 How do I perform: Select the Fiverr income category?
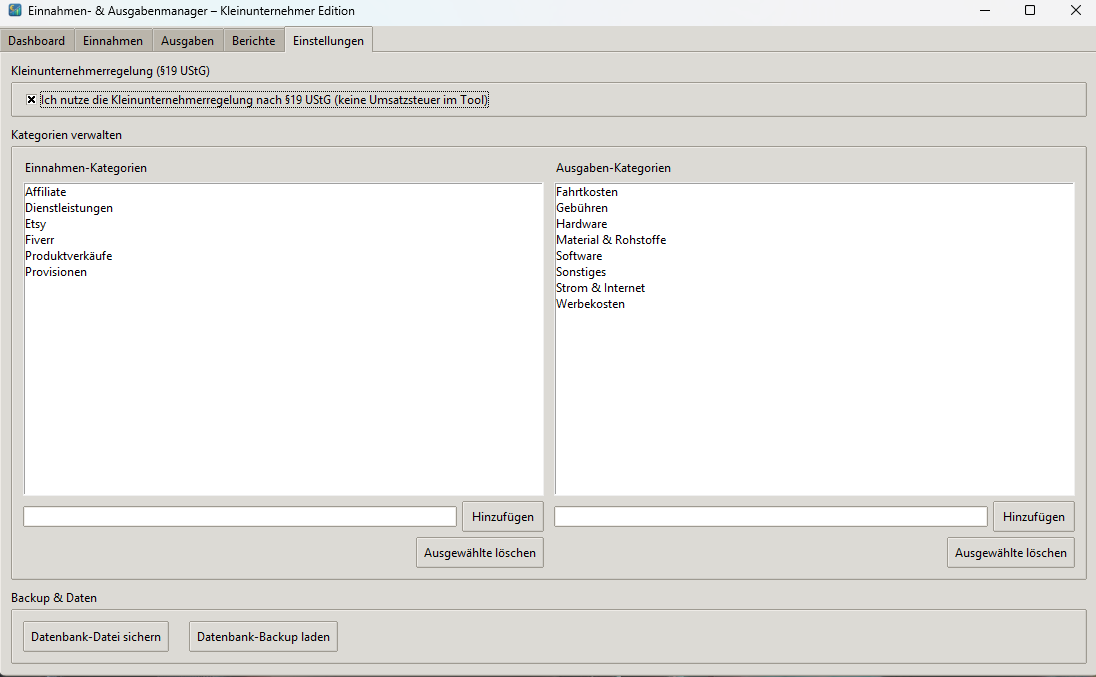click(40, 240)
